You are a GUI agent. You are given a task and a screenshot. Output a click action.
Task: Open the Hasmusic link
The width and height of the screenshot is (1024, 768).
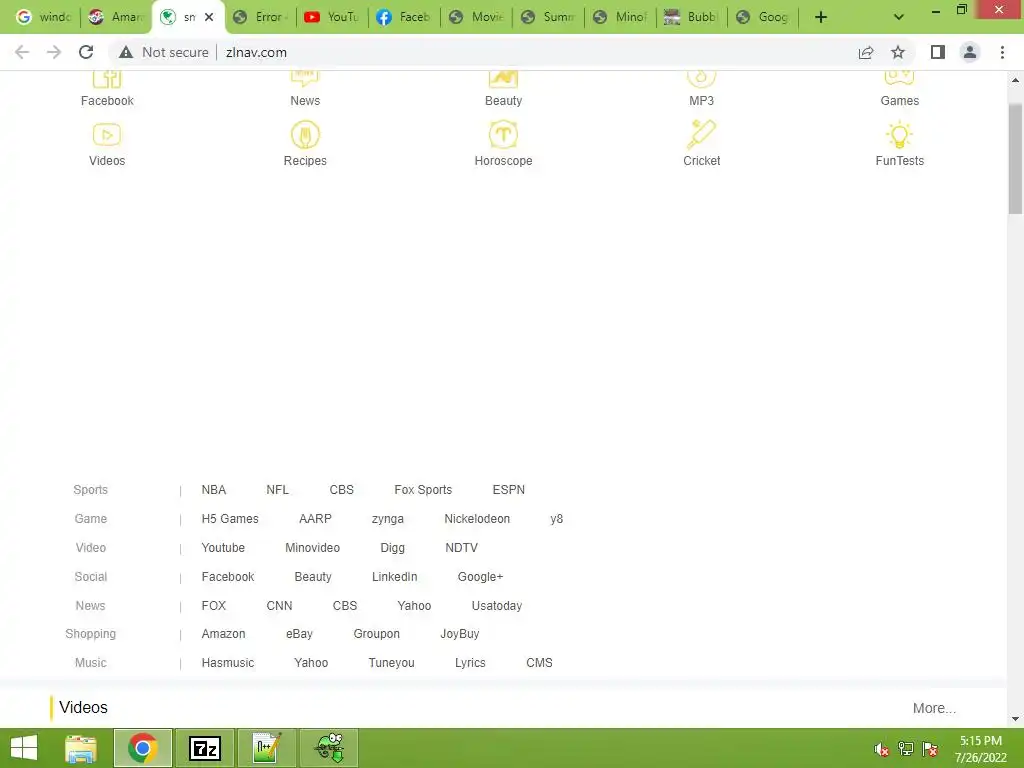tap(227, 663)
